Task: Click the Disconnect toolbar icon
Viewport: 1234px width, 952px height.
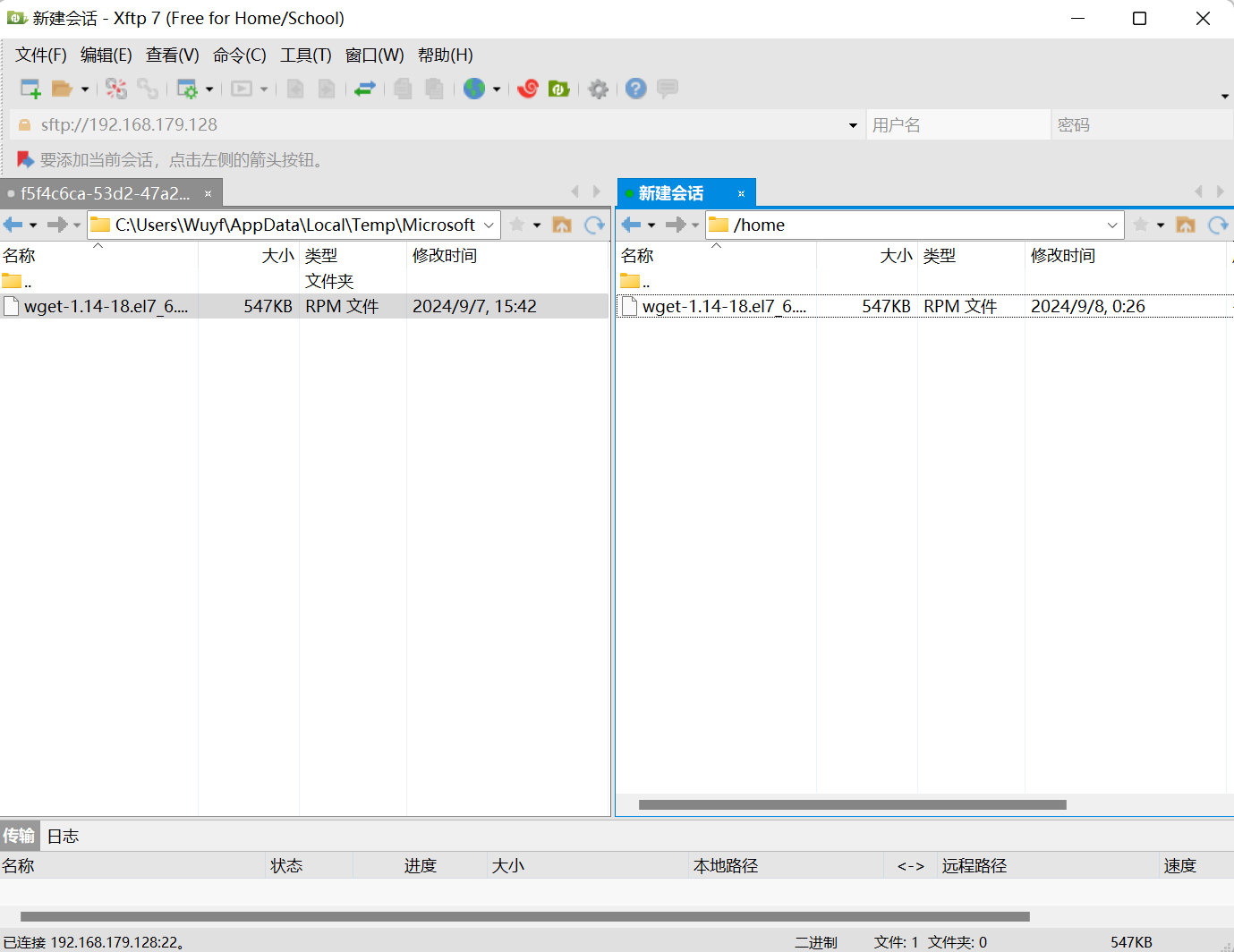Action: [116, 89]
